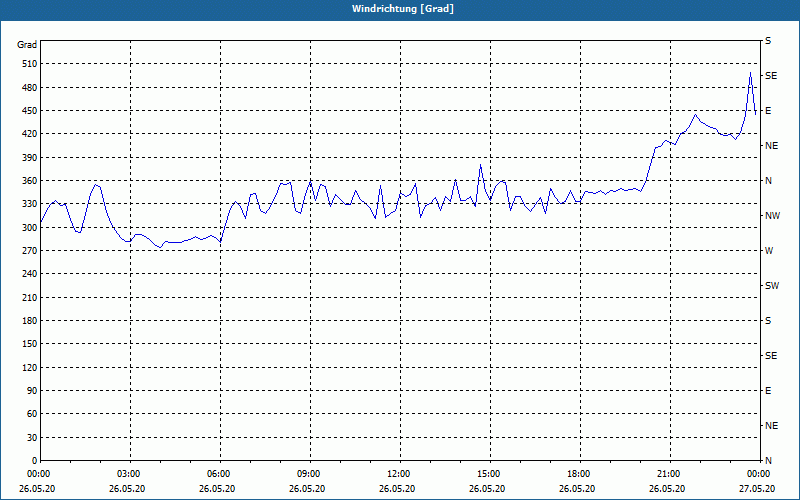Click the 420 degree axis label

pos(30,134)
